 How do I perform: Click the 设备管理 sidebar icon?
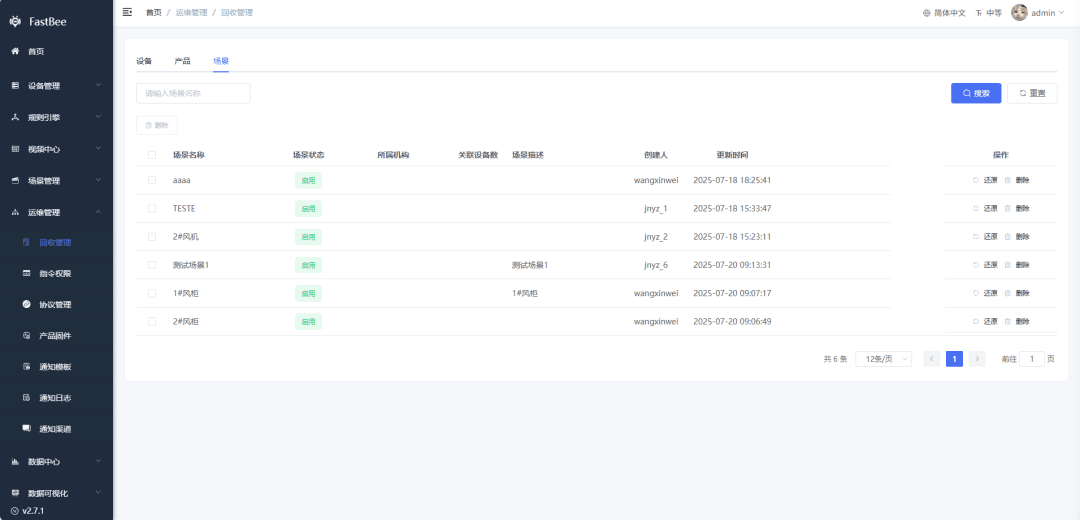(x=15, y=85)
